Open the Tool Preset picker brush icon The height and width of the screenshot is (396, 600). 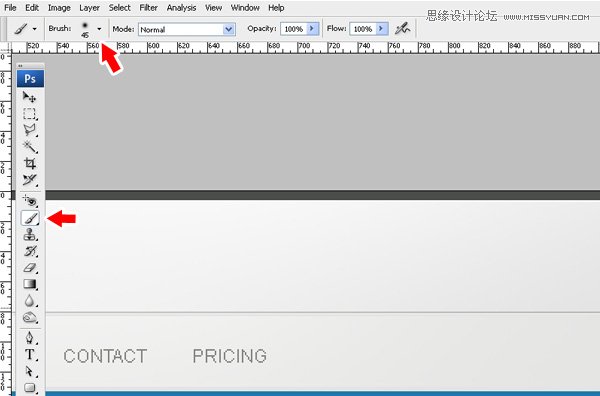point(21,29)
